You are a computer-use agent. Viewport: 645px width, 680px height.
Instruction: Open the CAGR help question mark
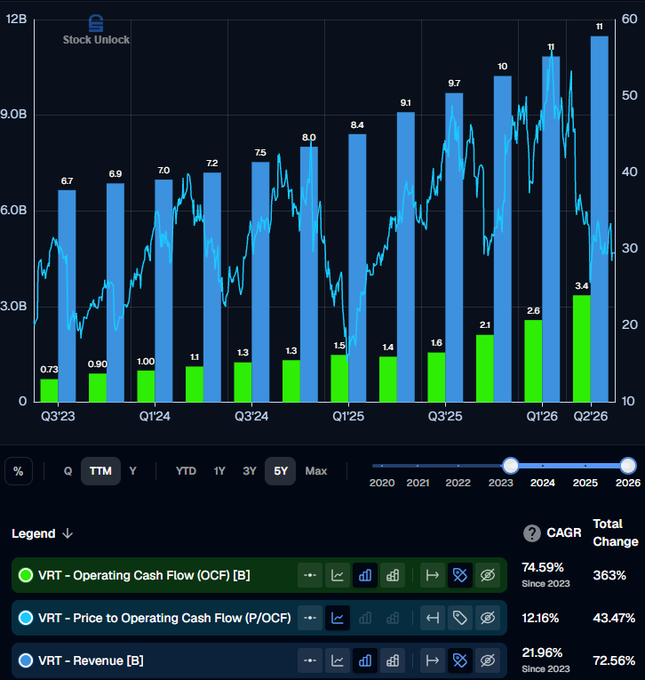[x=532, y=533]
